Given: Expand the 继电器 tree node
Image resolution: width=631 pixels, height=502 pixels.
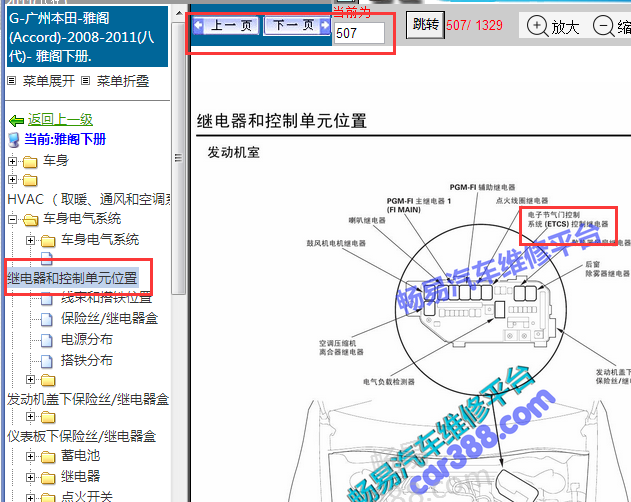Looking at the screenshot, I should 30,477.
